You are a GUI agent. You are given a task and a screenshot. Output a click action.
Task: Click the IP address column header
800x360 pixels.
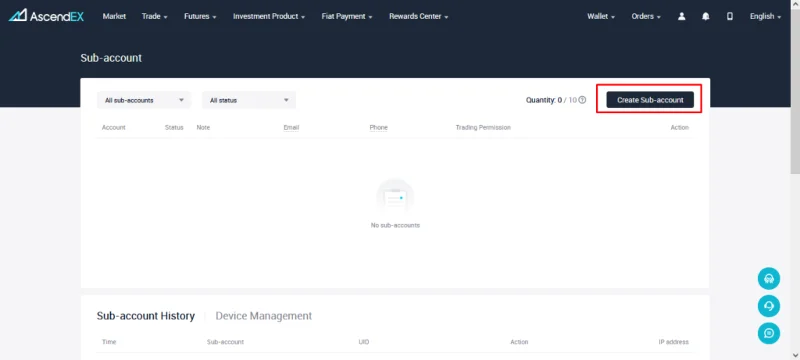click(x=673, y=342)
